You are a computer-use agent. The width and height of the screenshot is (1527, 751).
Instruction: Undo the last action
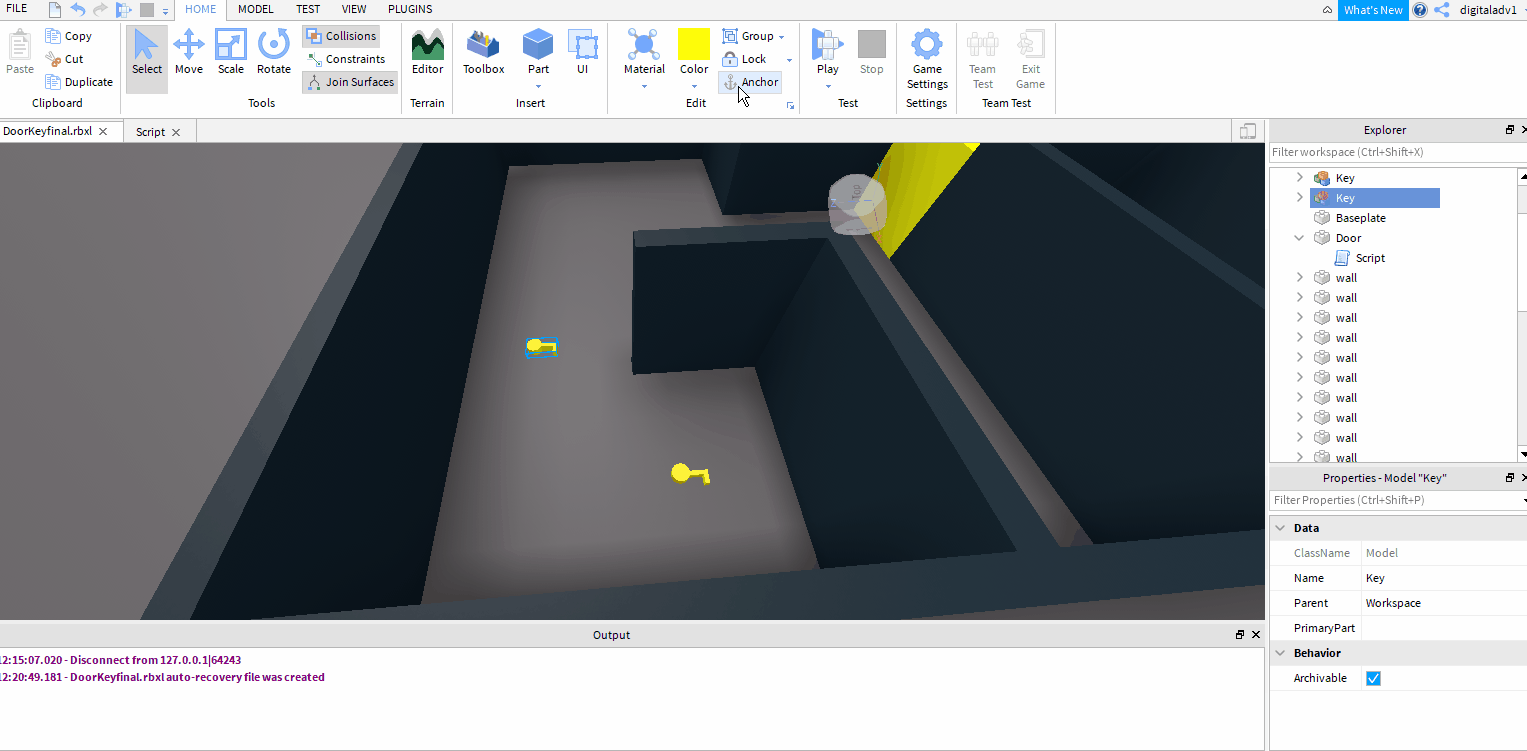pyautogui.click(x=77, y=10)
